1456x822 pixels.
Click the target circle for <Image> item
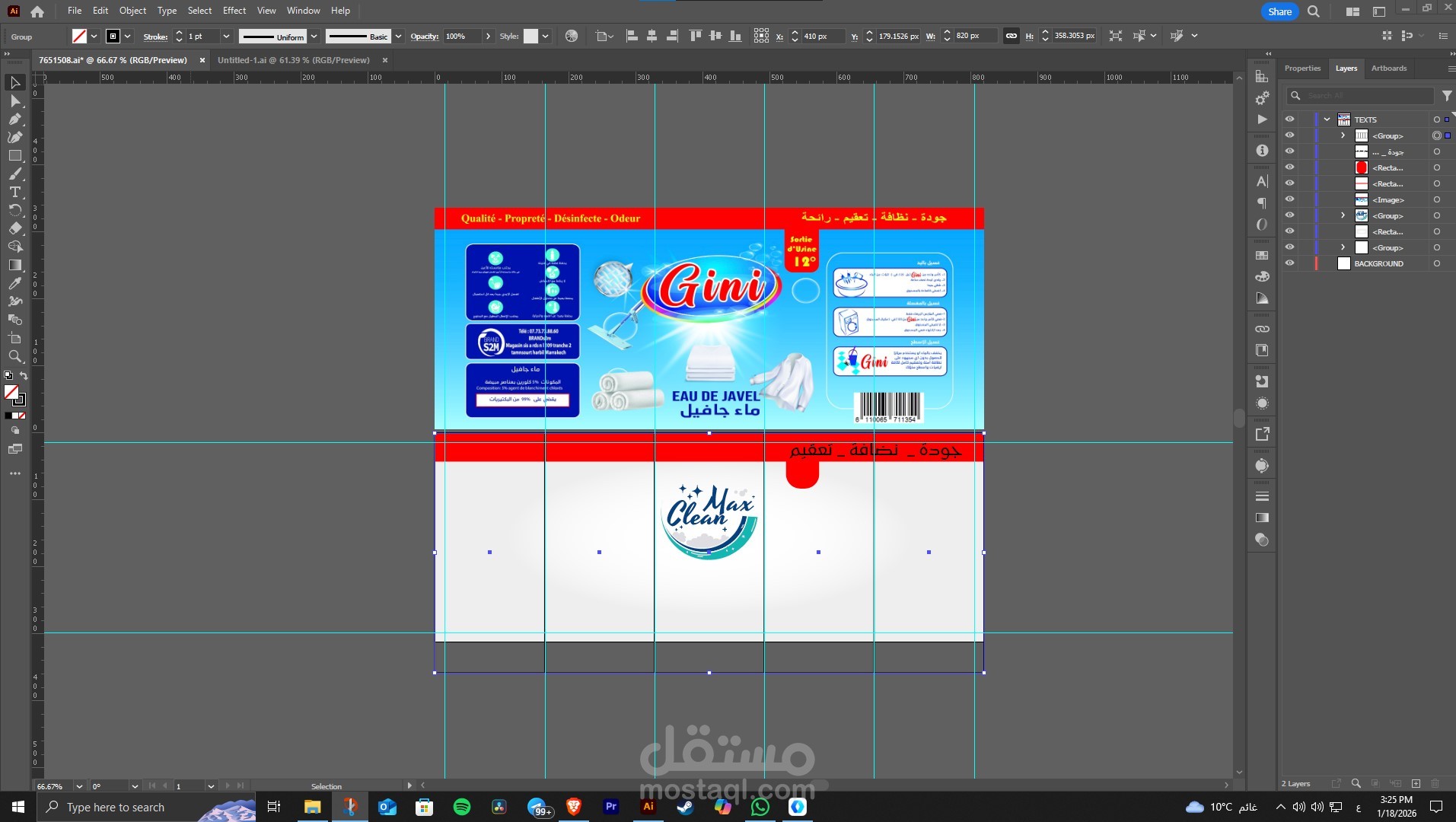pyautogui.click(x=1436, y=199)
